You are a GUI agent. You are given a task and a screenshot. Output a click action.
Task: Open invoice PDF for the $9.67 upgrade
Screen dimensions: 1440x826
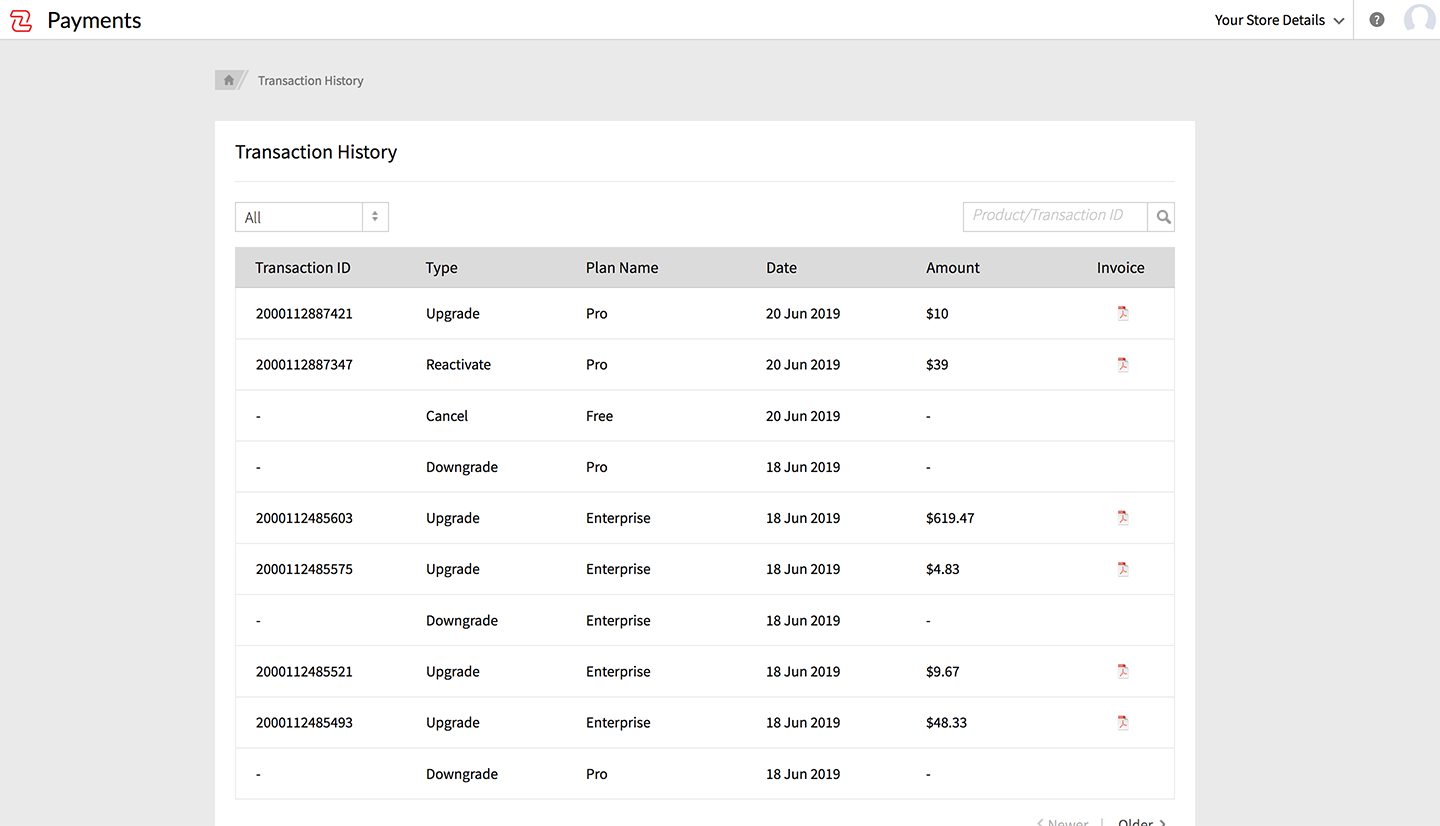coord(1122,672)
